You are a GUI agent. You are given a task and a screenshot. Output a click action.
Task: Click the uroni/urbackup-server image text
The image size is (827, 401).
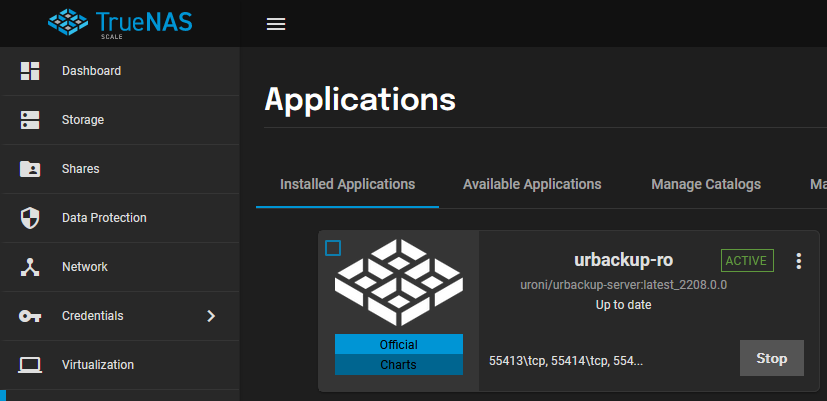623,285
